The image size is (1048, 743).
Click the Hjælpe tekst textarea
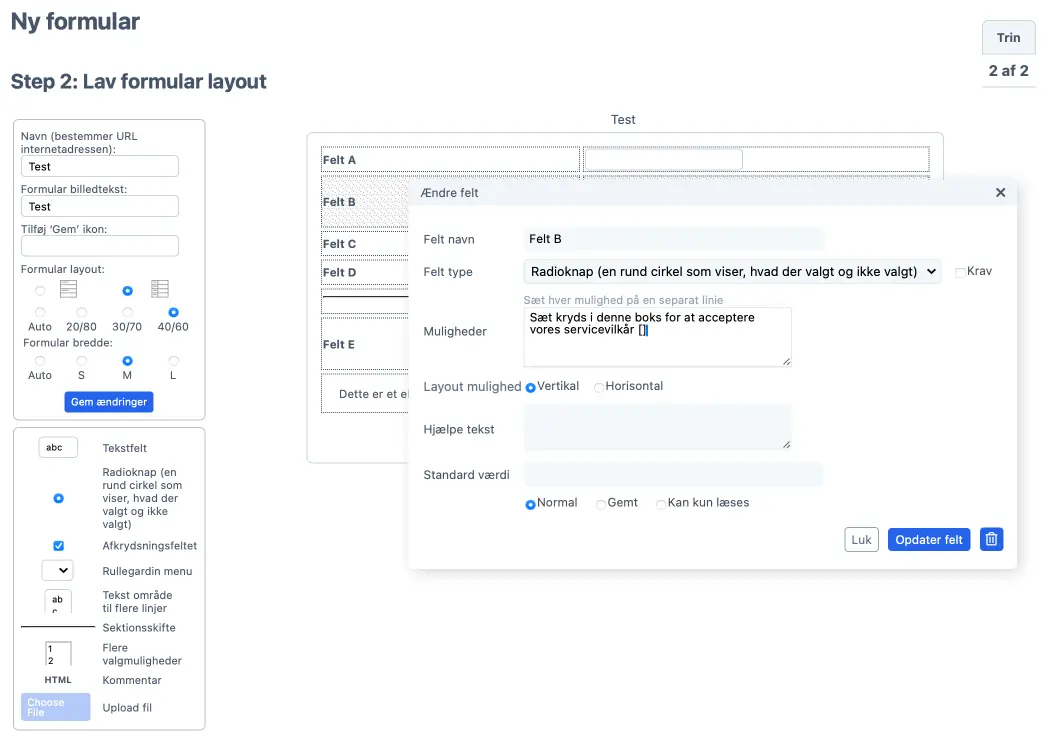(x=658, y=426)
